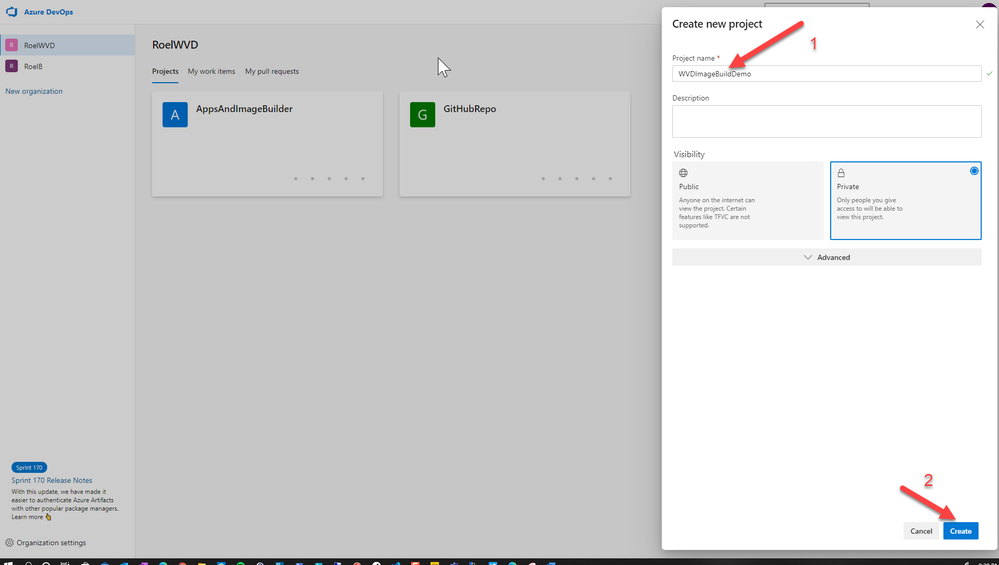Click the Description text area
Screen dimensions: 999x565
click(826, 122)
